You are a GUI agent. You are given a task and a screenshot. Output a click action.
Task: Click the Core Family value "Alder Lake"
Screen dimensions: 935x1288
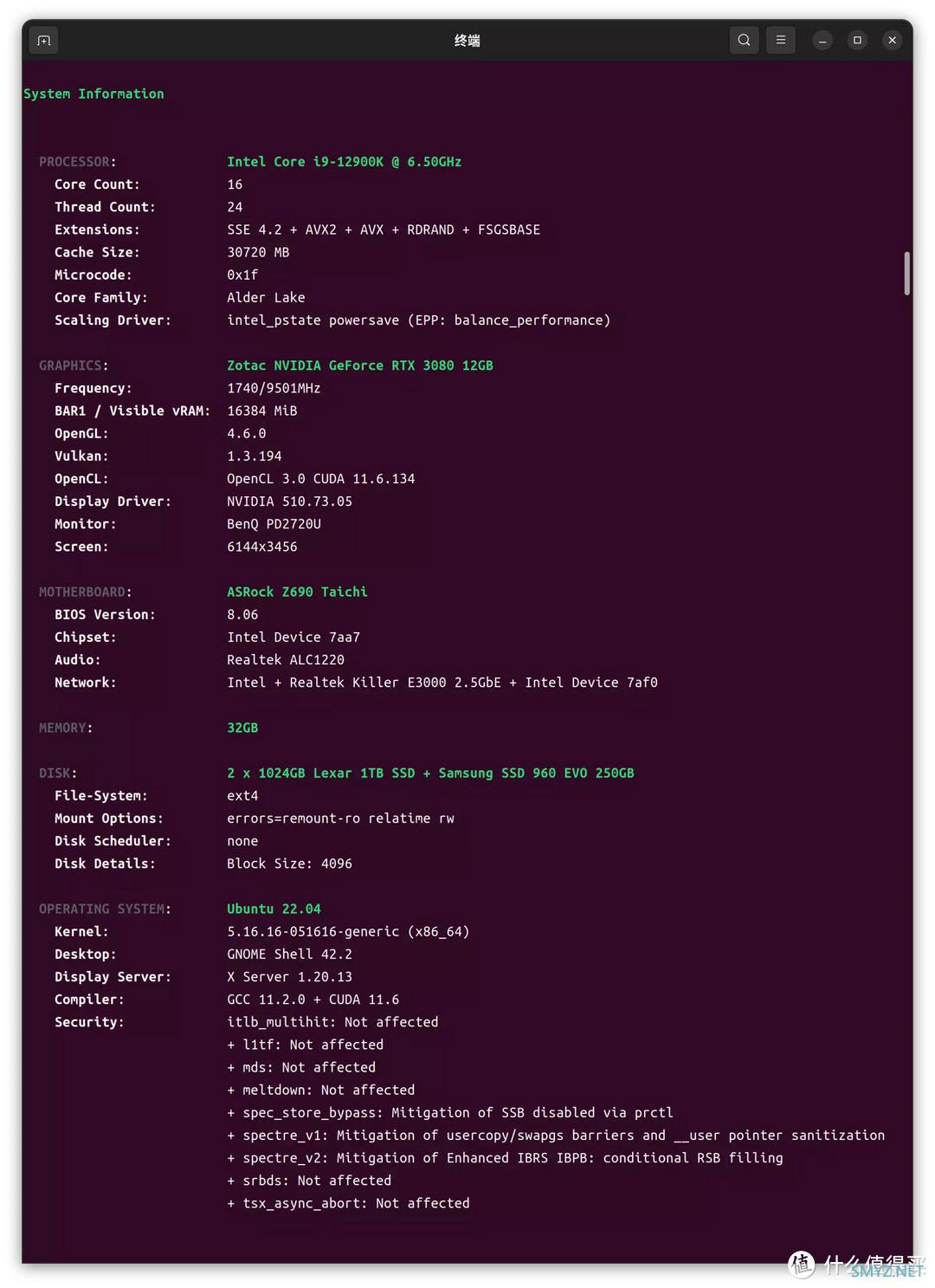266,297
